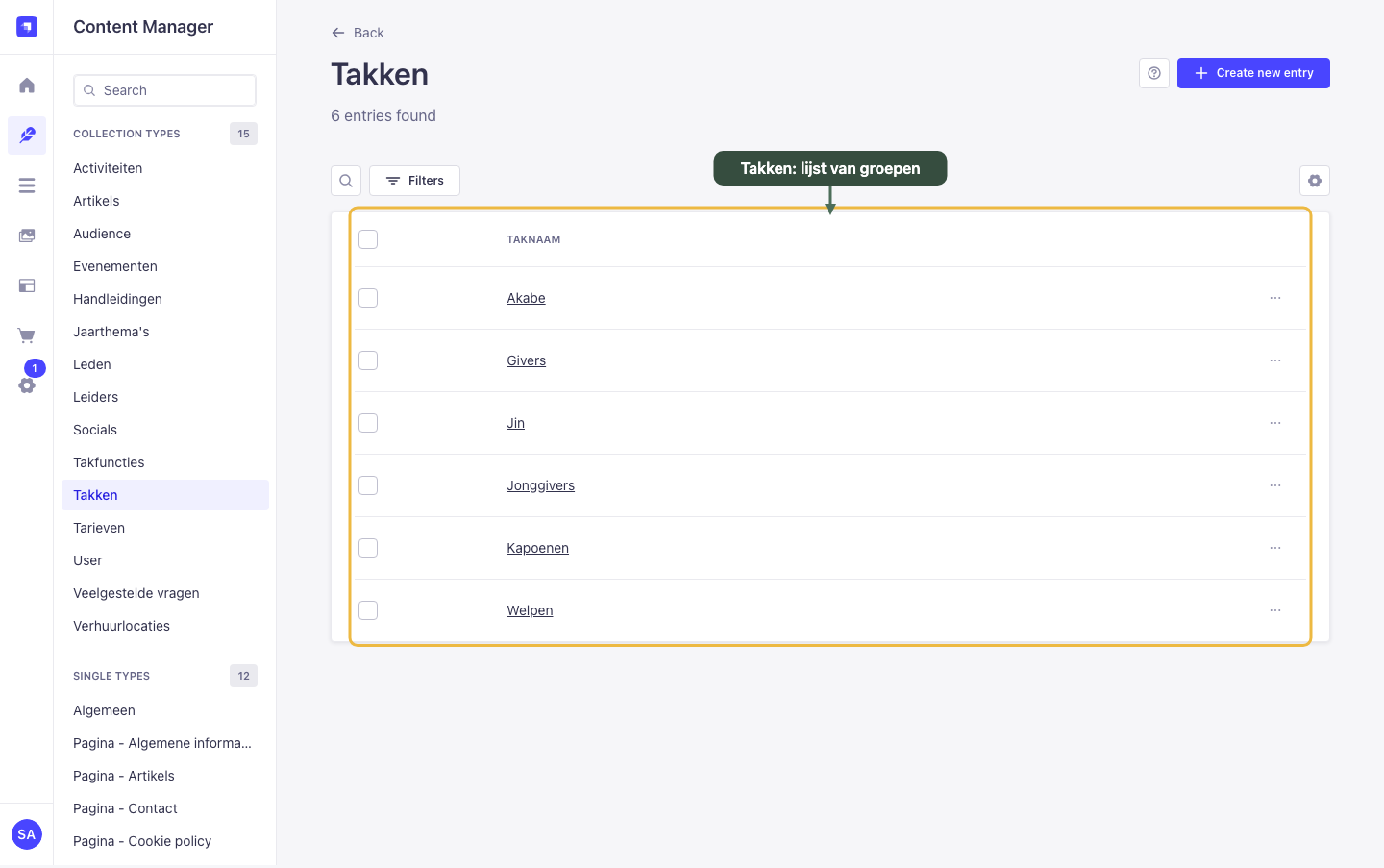The width and height of the screenshot is (1384, 868).
Task: Check the Jin row checkbox
Action: coord(368,423)
